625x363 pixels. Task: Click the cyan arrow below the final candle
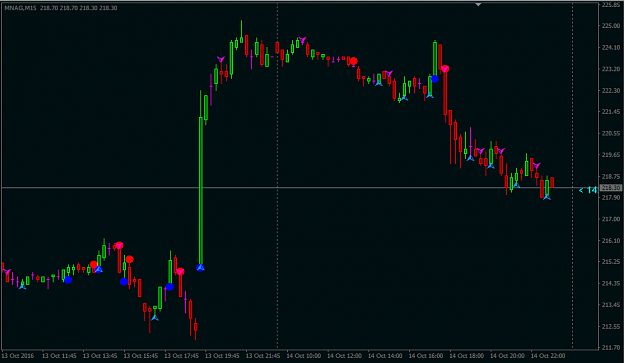click(x=547, y=196)
